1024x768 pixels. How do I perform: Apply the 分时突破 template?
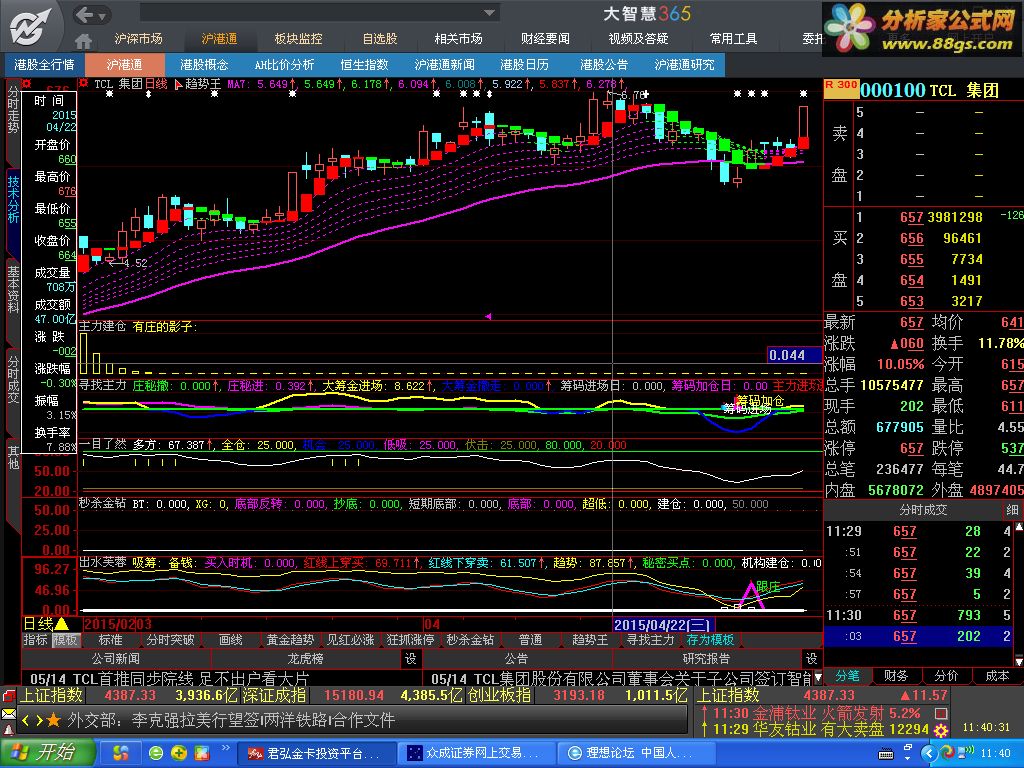(170, 640)
